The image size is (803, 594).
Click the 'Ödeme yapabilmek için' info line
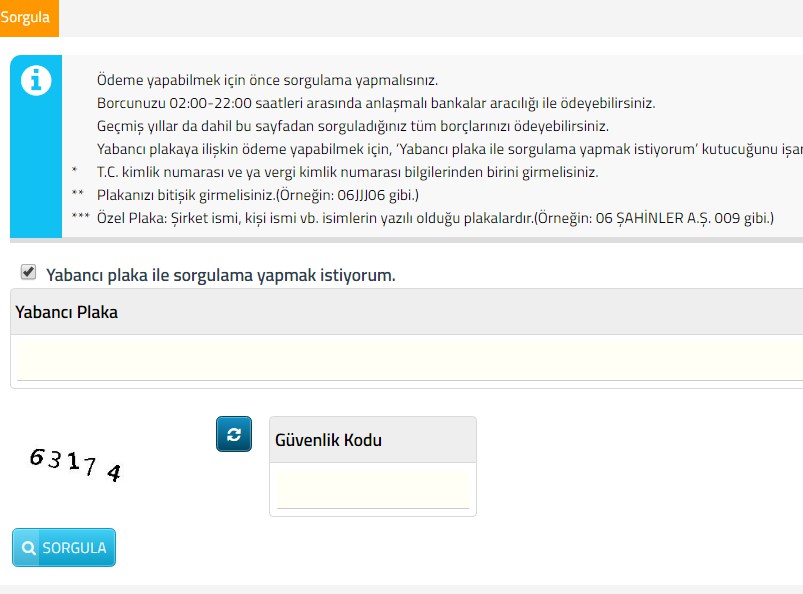[267, 80]
